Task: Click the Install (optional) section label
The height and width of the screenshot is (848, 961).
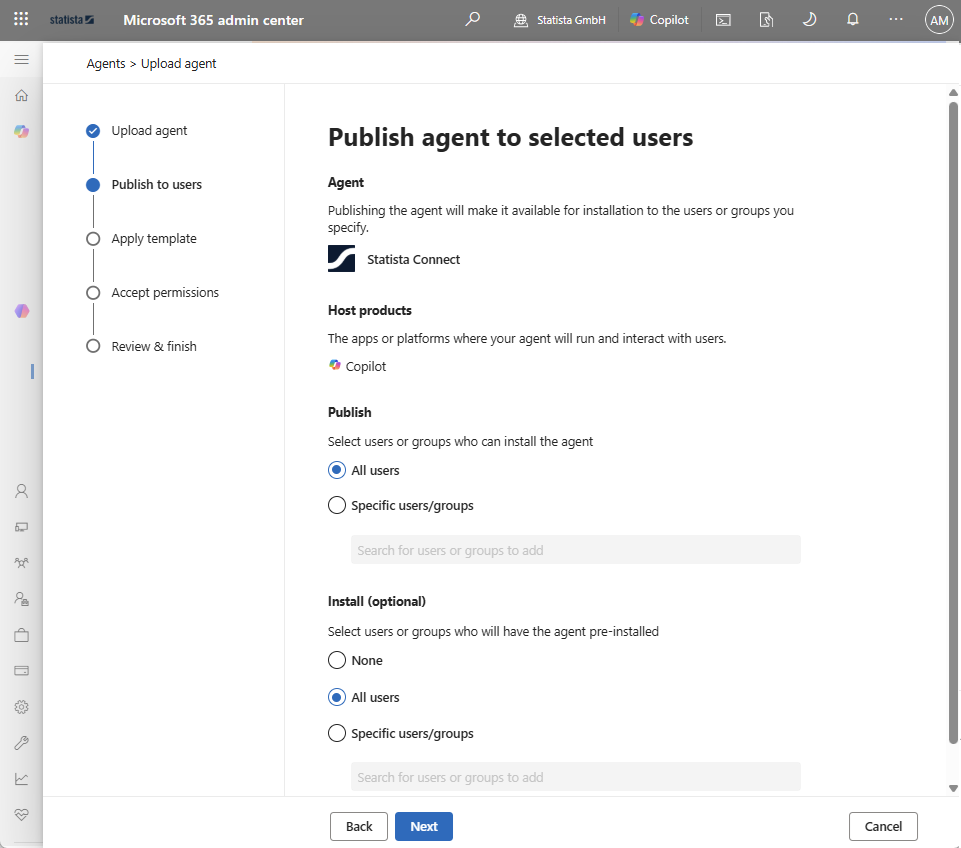Action: point(377,601)
